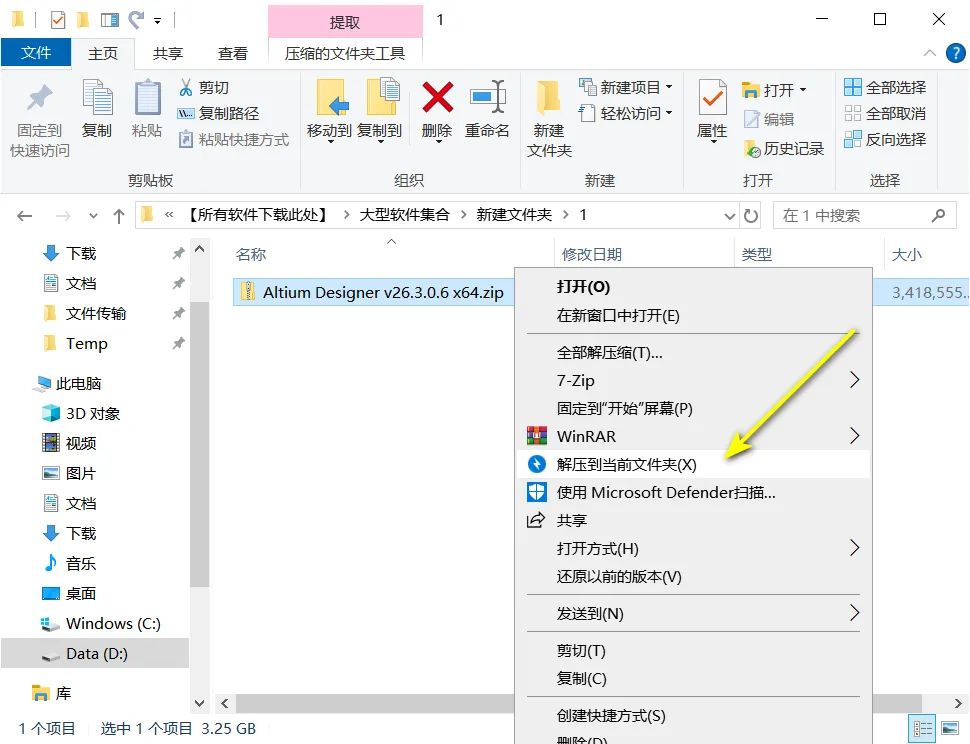Switch to large icons view in status bar
The height and width of the screenshot is (744, 970).
950,729
